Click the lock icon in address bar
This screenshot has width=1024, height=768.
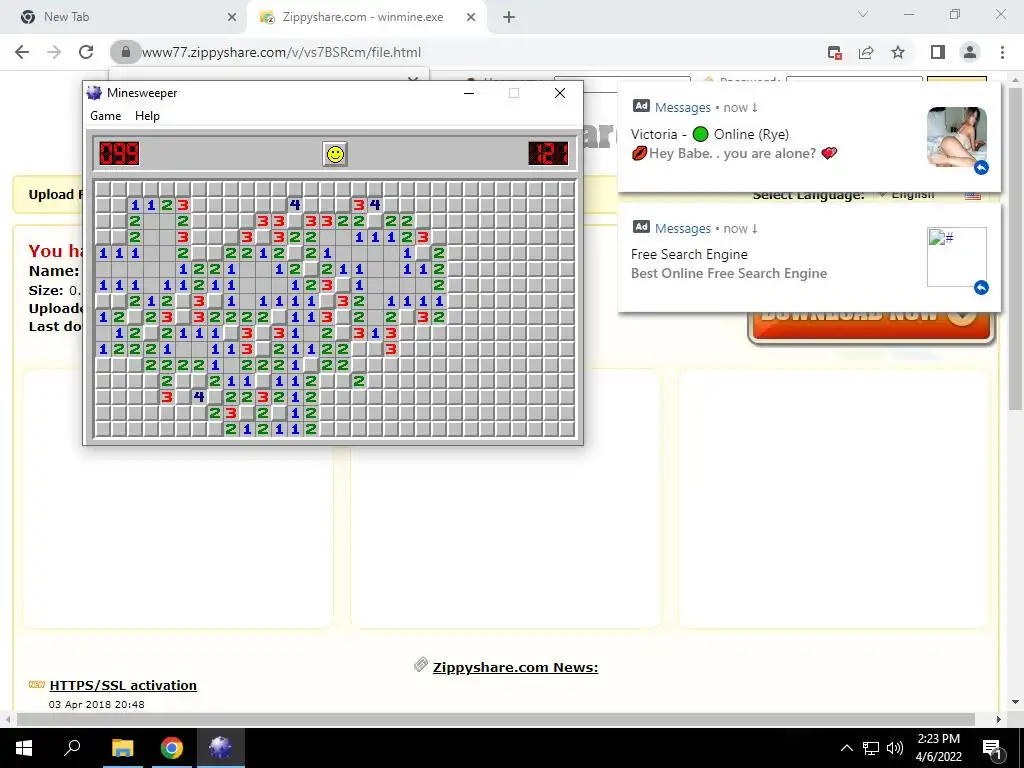click(x=126, y=52)
